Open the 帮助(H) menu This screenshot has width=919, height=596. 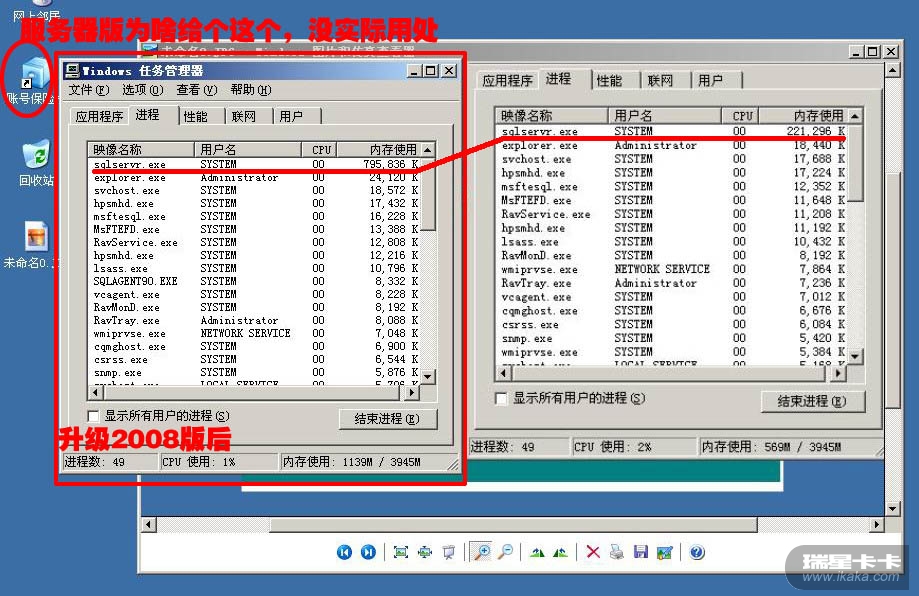click(251, 90)
